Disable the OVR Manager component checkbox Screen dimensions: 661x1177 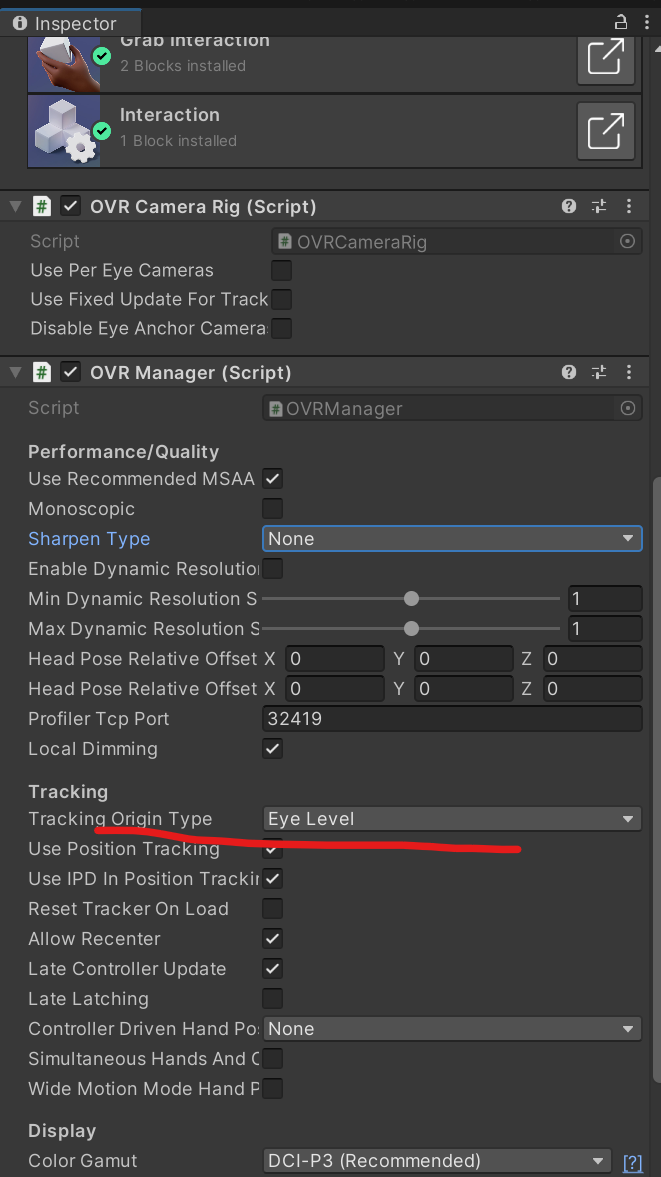coord(71,372)
